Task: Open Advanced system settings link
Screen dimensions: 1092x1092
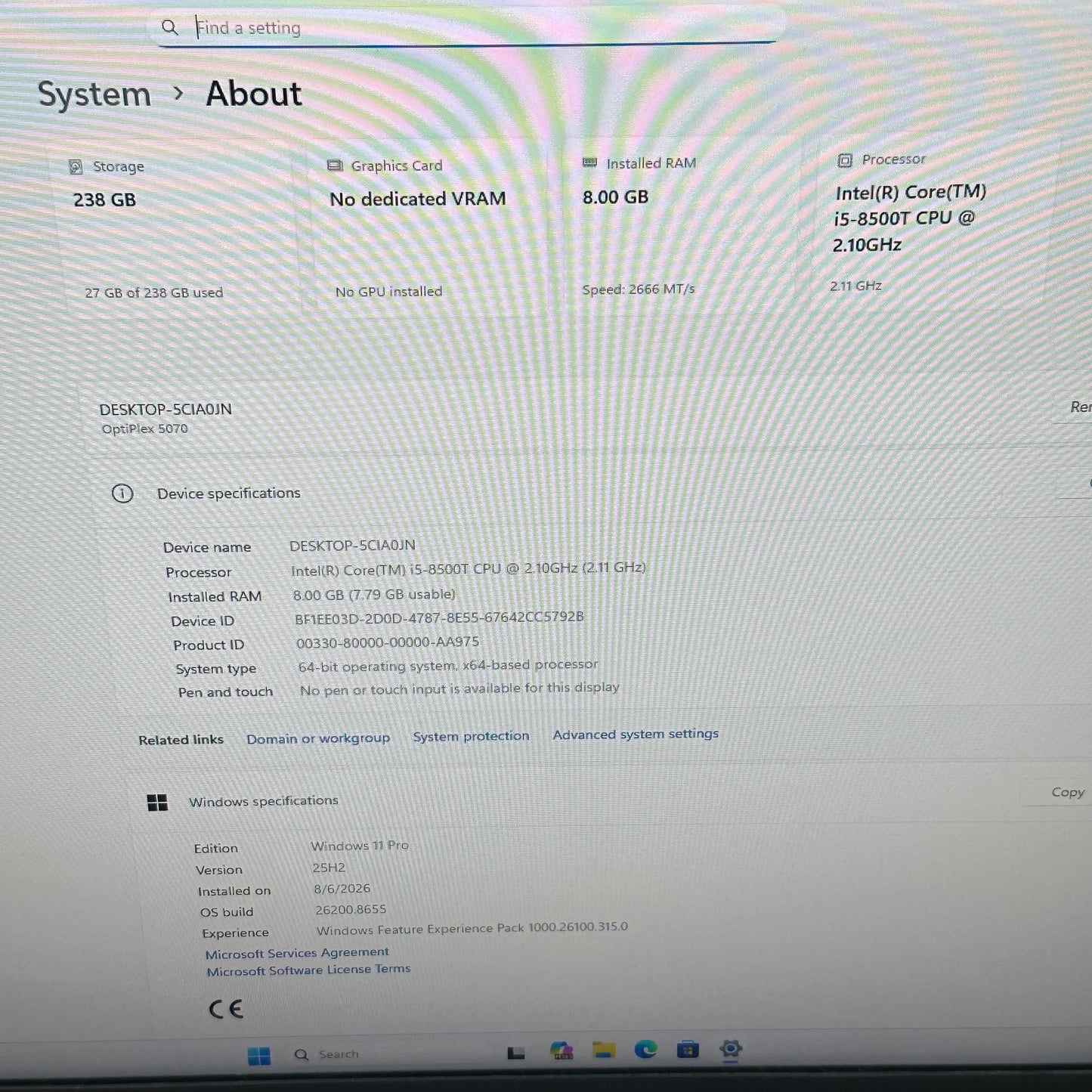Action: (x=636, y=734)
